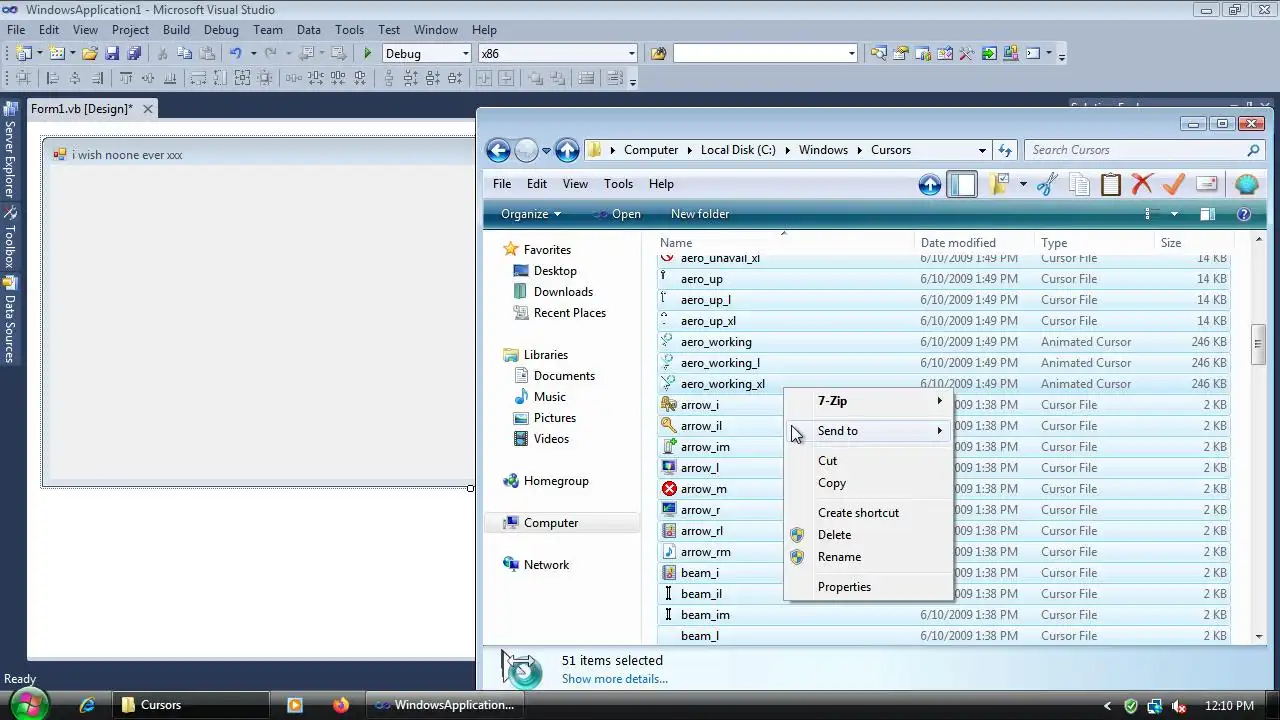Click the Open File folder icon
The height and width of the screenshot is (720, 1280).
[x=90, y=54]
